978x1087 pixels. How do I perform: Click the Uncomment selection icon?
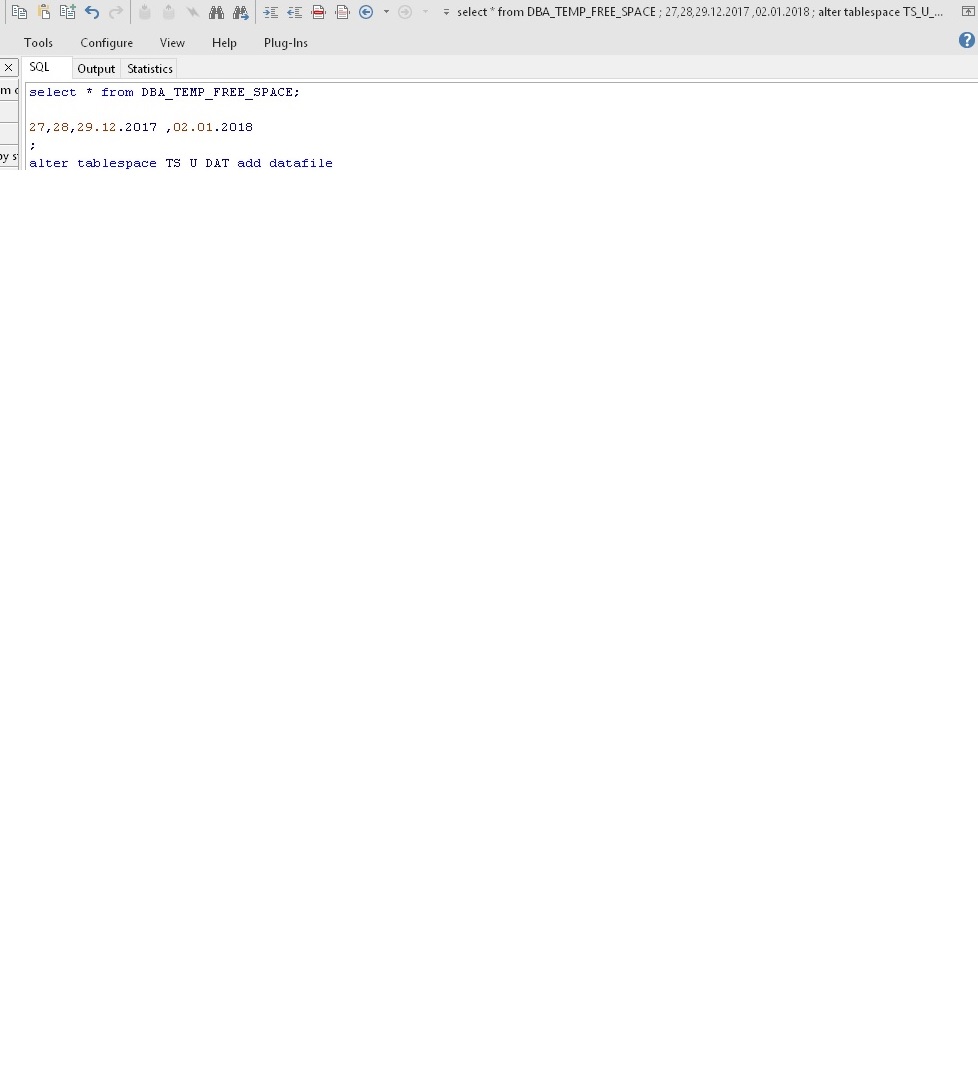click(342, 12)
